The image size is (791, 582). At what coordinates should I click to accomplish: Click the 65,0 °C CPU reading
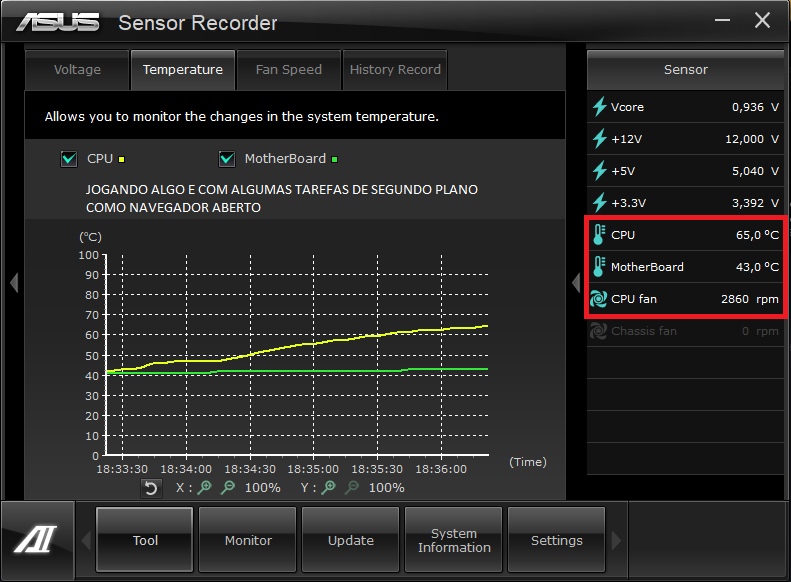click(757, 235)
